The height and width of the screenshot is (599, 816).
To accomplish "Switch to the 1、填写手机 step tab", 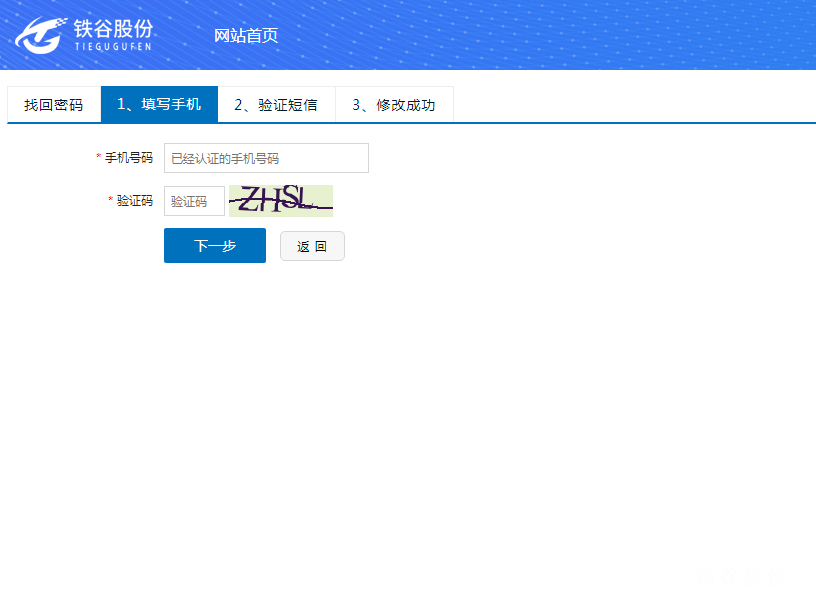I will click(159, 105).
